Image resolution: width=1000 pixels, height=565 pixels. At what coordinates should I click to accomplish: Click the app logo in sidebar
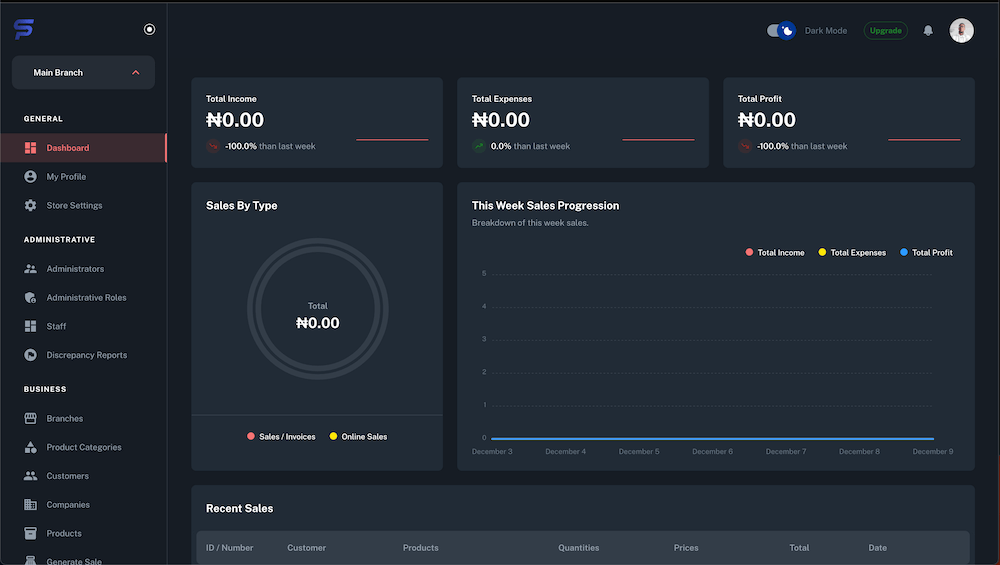click(24, 30)
